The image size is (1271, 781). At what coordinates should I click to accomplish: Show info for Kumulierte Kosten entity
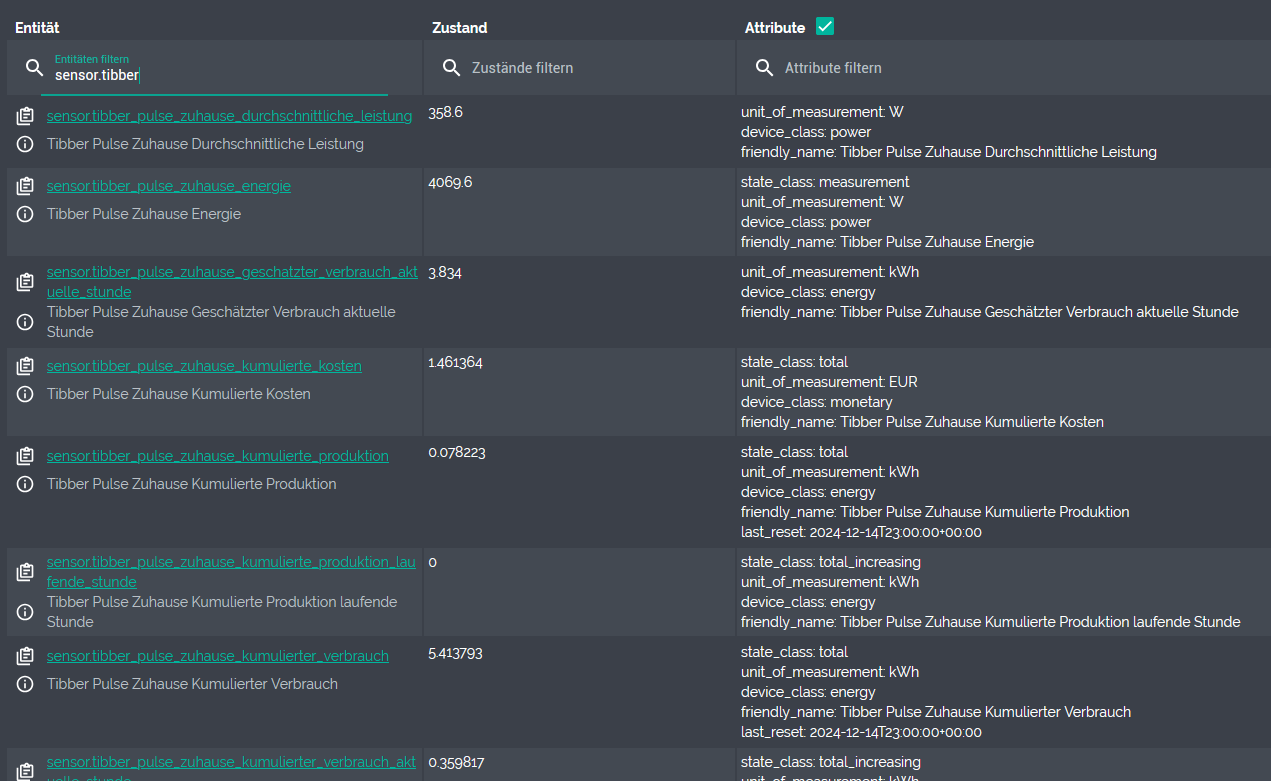click(25, 394)
